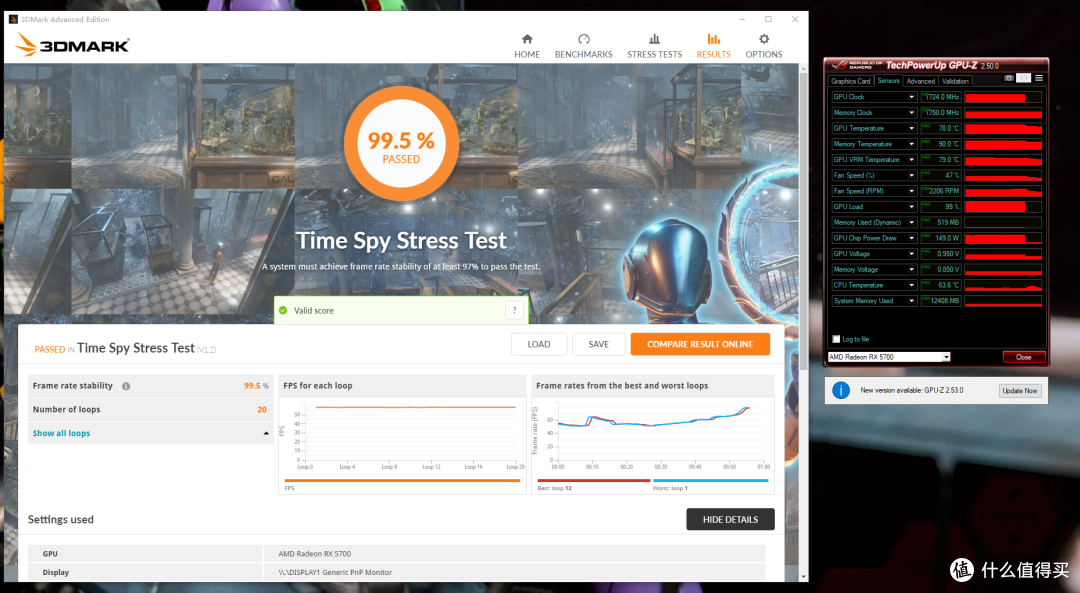The width and height of the screenshot is (1080, 593).
Task: Go to 3DMark Home
Action: 527,46
